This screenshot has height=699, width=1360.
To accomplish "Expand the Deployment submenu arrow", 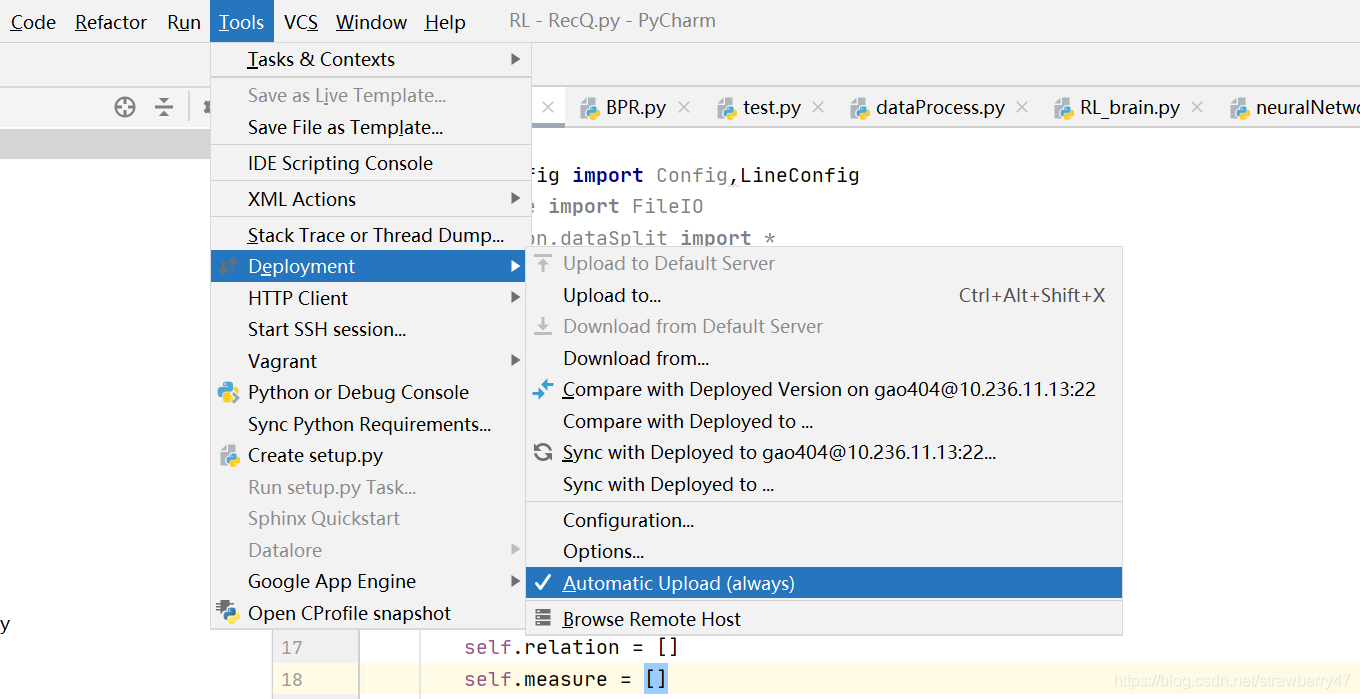I will [x=516, y=266].
